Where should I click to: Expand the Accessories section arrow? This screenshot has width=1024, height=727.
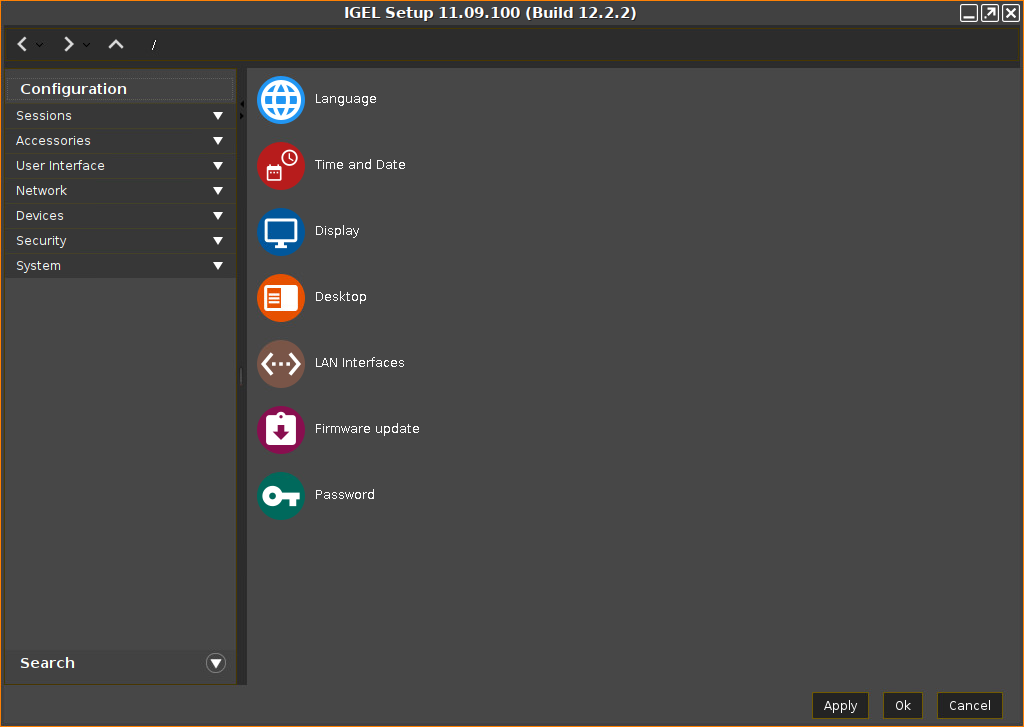(x=217, y=141)
